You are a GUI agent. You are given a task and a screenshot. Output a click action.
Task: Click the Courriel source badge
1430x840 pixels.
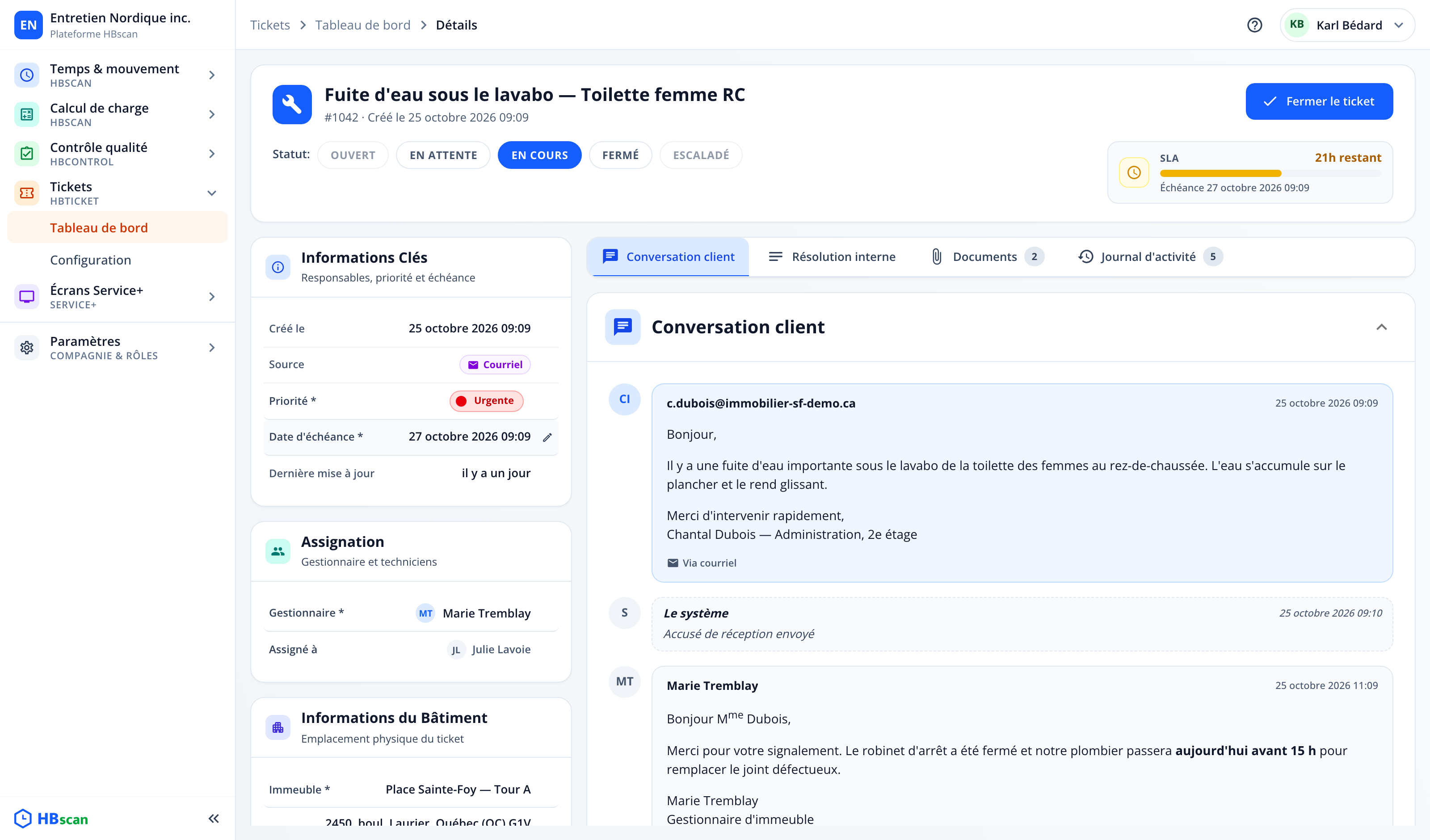click(495, 365)
